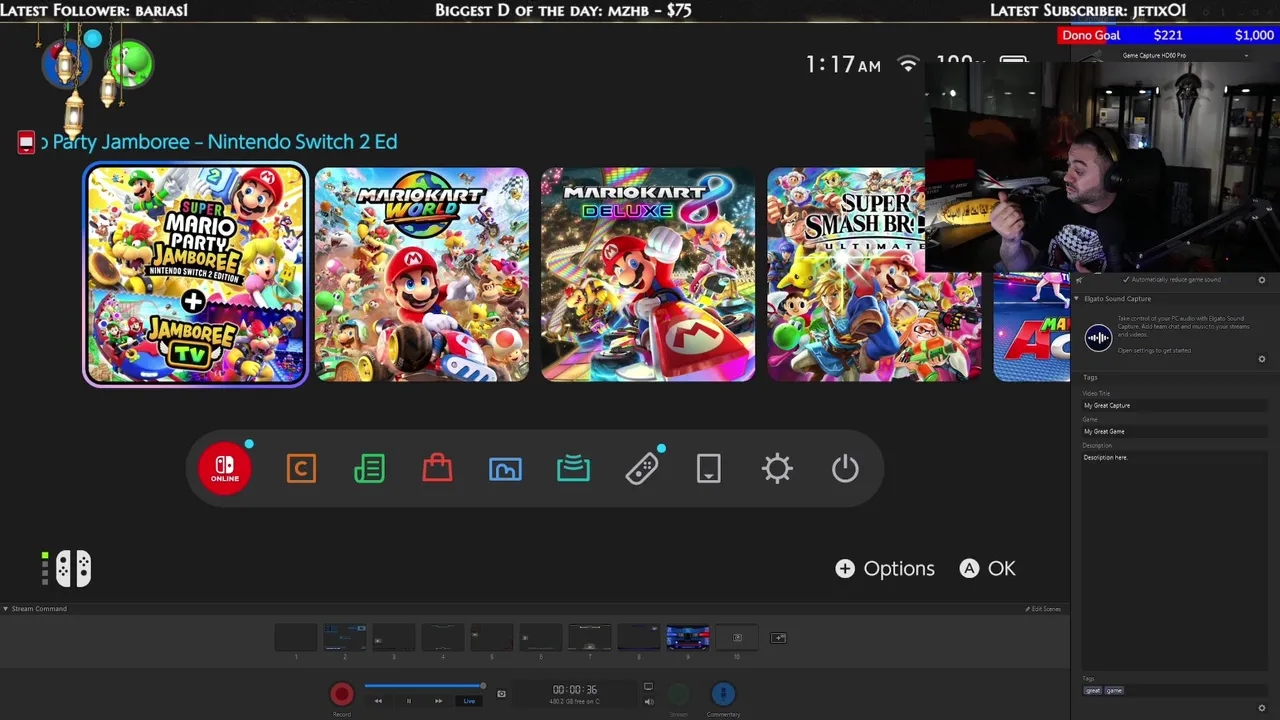The height and width of the screenshot is (720, 1280).
Task: Open the Elgato Sound Capture settings gear
Action: (x=1262, y=359)
